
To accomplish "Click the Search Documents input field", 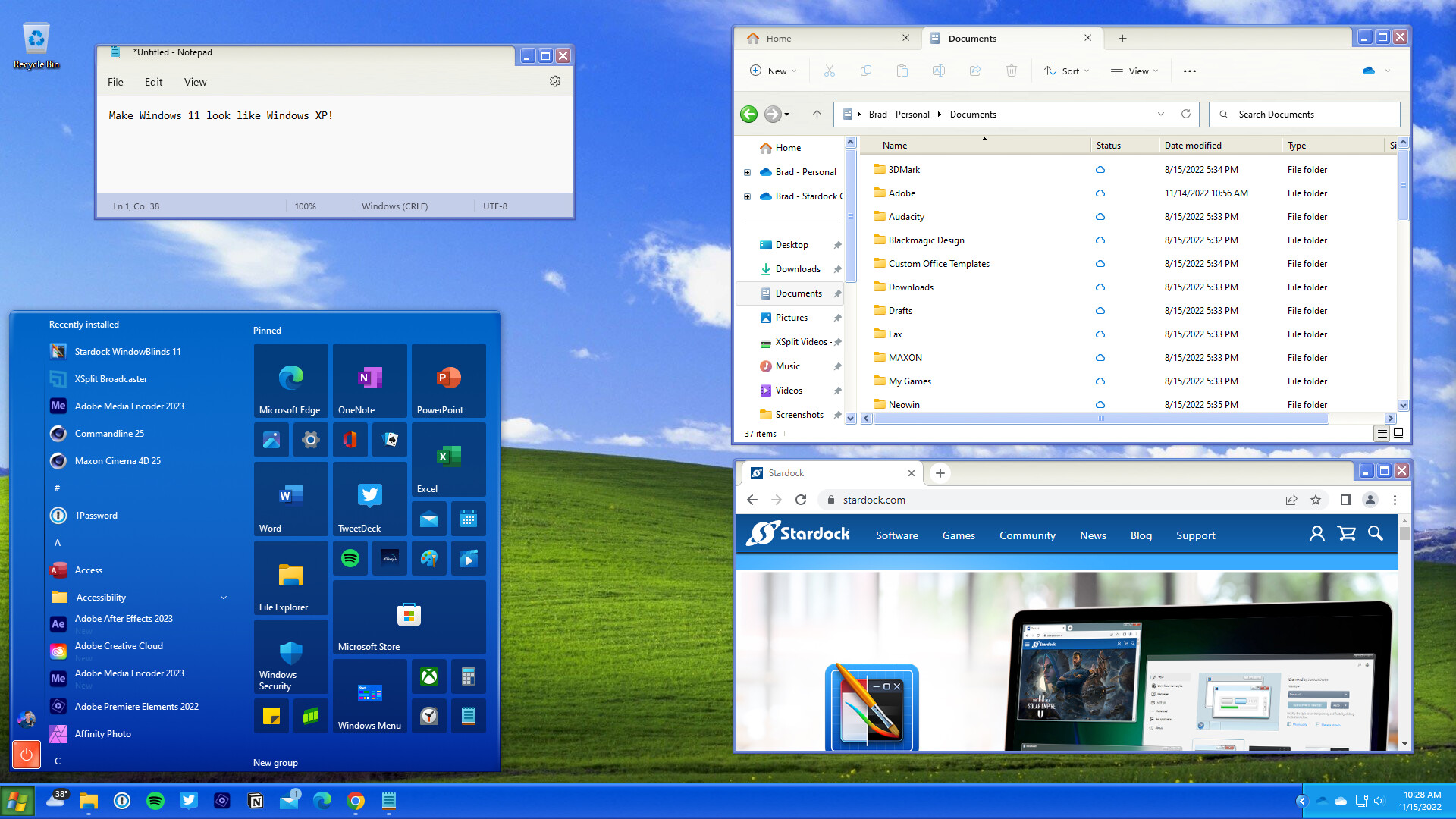I will pyautogui.click(x=1304, y=113).
